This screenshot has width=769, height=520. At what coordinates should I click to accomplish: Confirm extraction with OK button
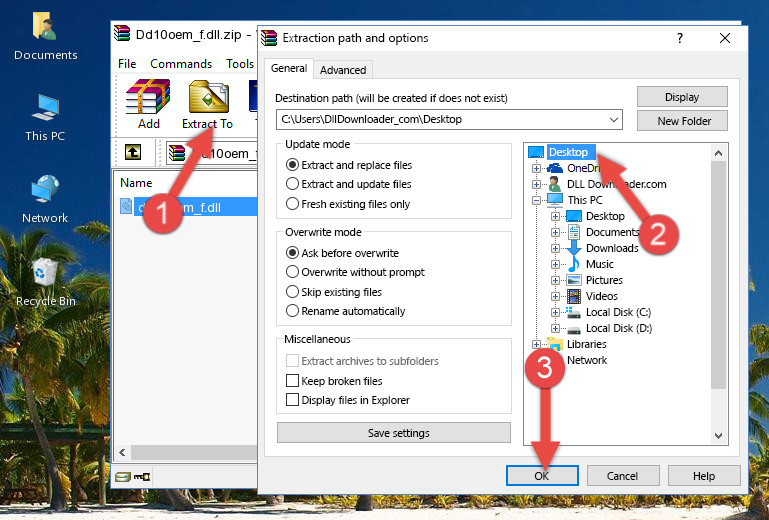point(542,476)
